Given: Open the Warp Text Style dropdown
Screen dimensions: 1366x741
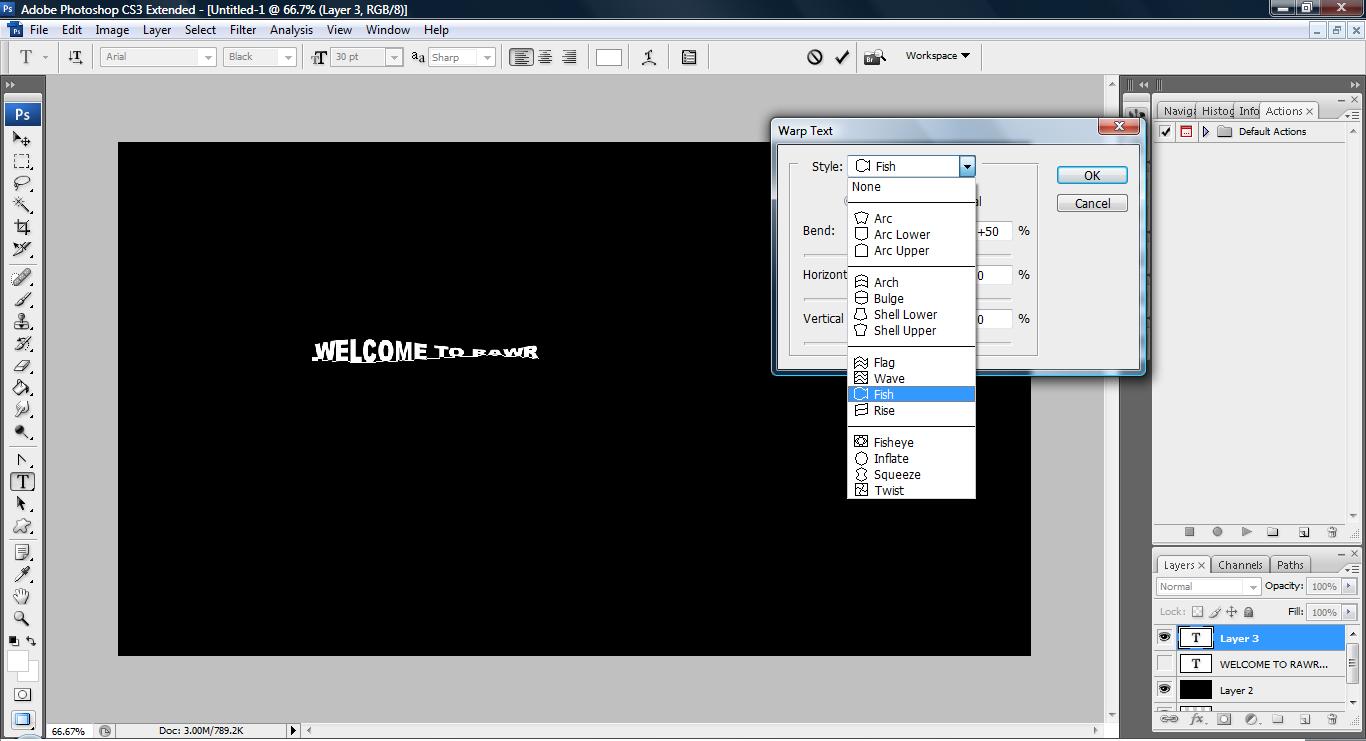Looking at the screenshot, I should [967, 166].
